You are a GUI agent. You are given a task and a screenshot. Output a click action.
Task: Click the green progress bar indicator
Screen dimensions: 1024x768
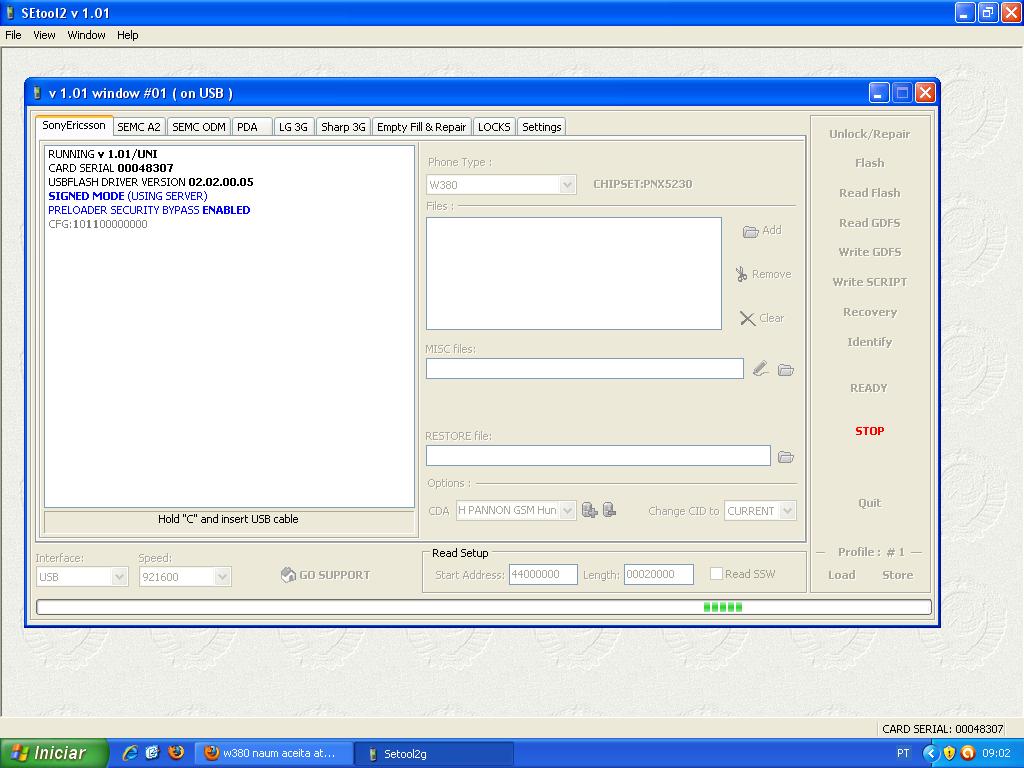pos(722,607)
